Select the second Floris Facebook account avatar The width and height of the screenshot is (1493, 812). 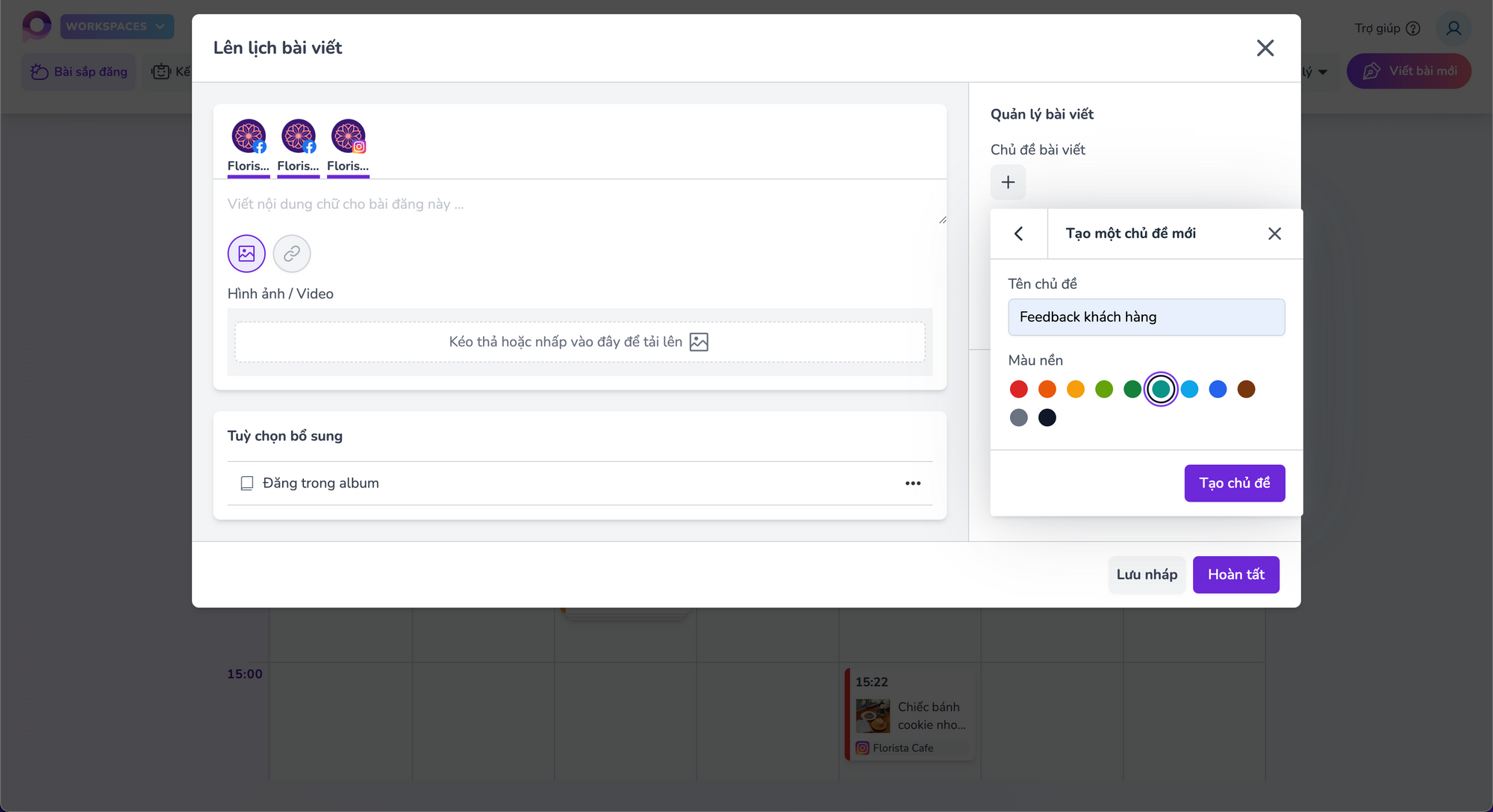click(299, 137)
